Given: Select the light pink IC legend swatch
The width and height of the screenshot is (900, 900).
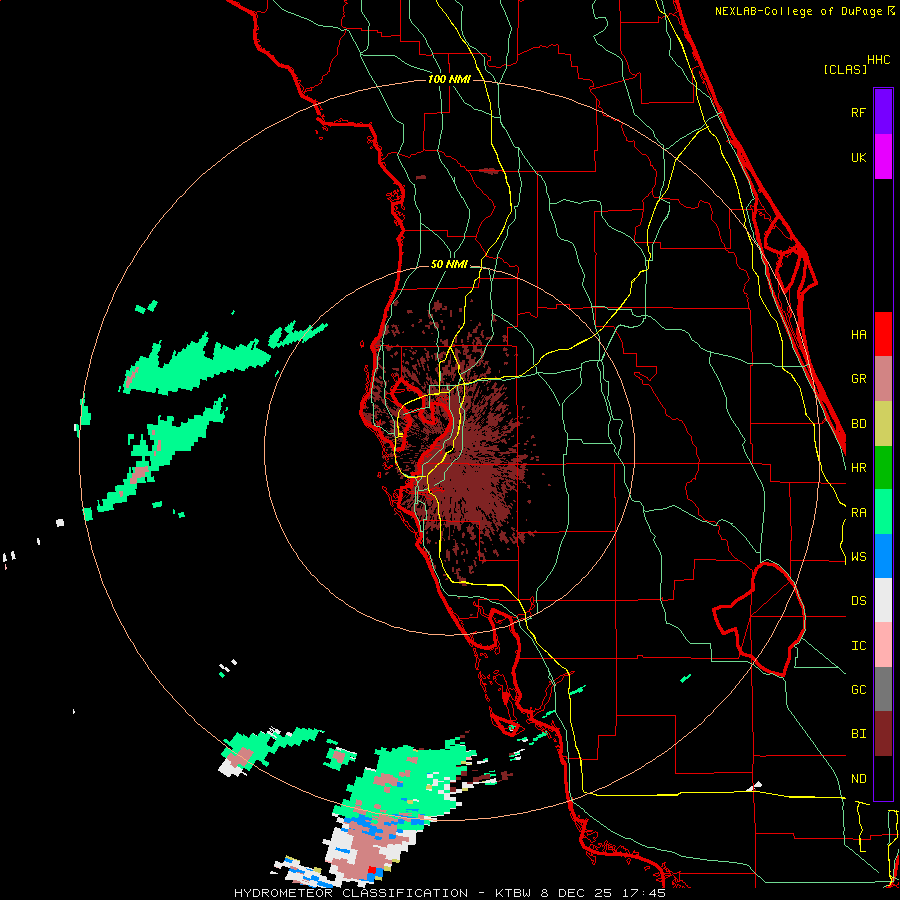Looking at the screenshot, I should tap(883, 645).
